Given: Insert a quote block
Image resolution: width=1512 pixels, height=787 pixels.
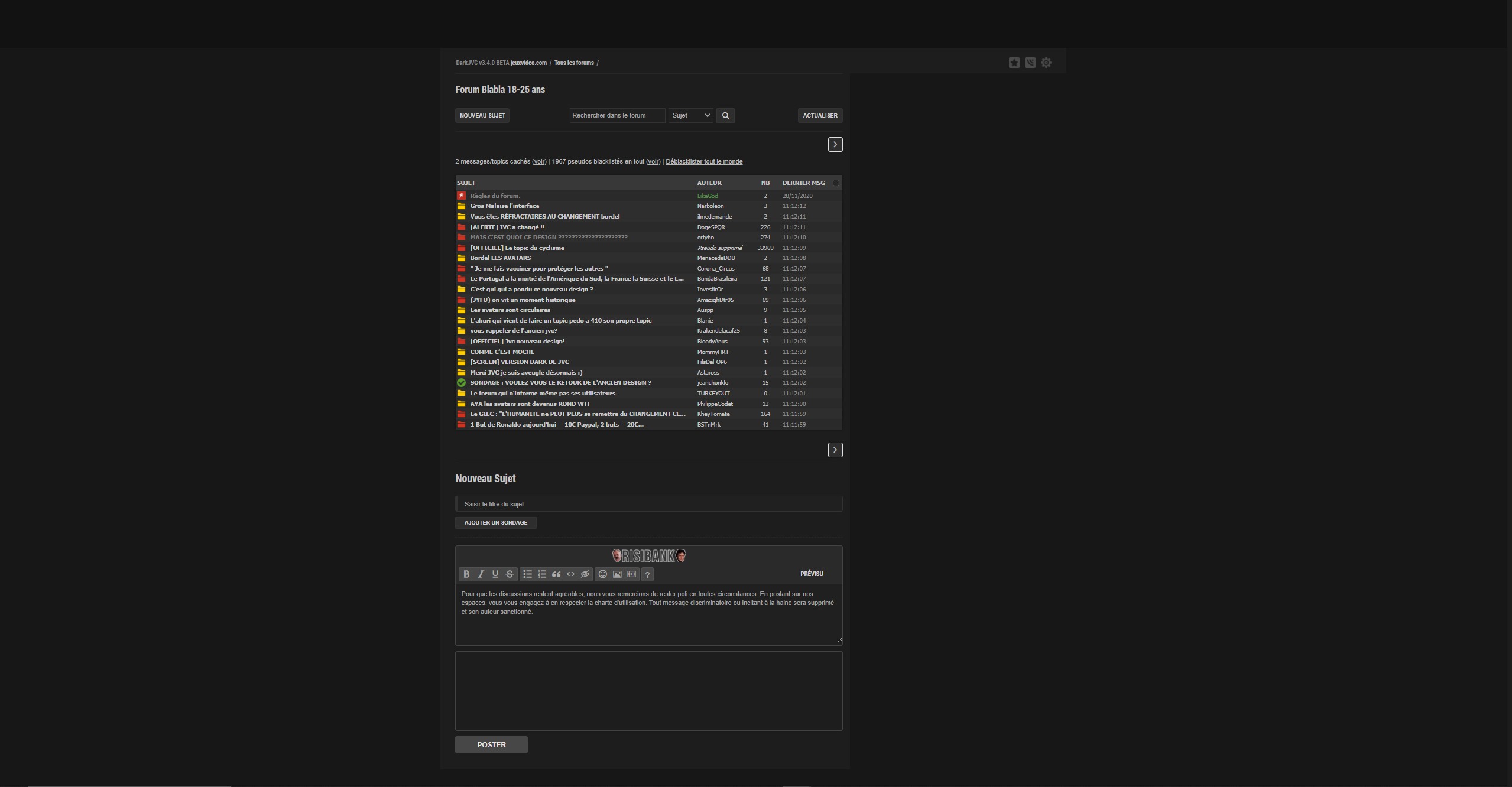Looking at the screenshot, I should pos(556,574).
